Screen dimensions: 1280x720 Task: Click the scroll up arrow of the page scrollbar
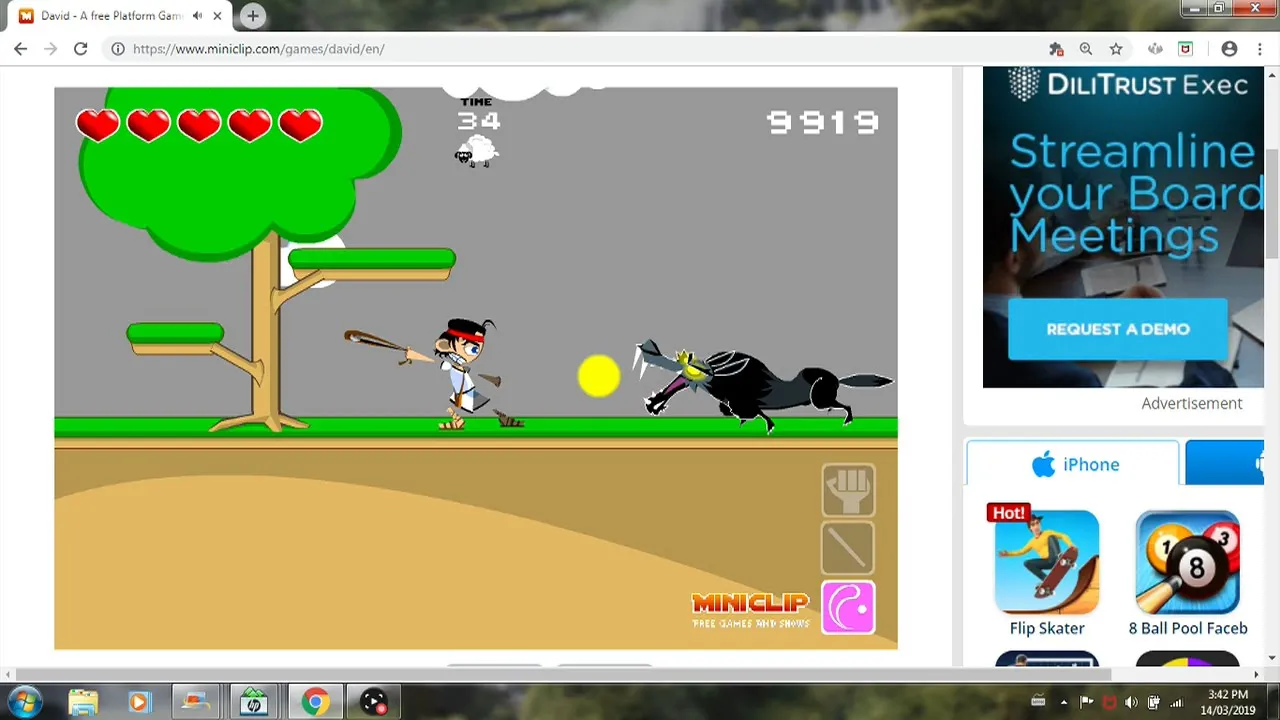tap(1272, 75)
